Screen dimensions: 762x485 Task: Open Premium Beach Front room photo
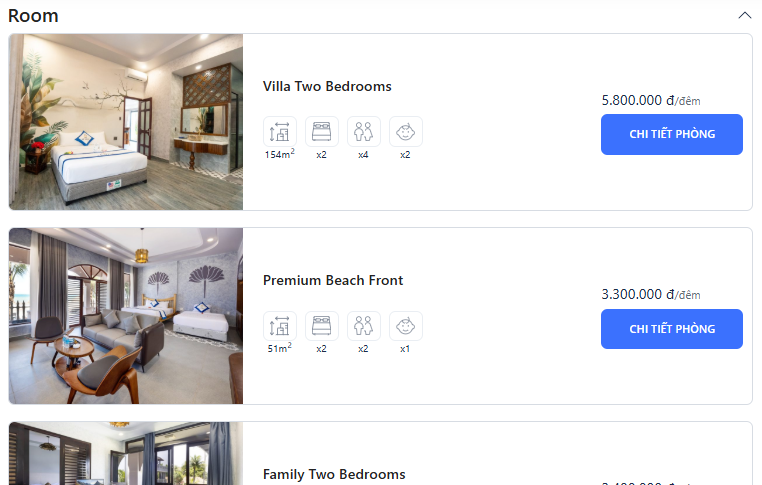[126, 316]
